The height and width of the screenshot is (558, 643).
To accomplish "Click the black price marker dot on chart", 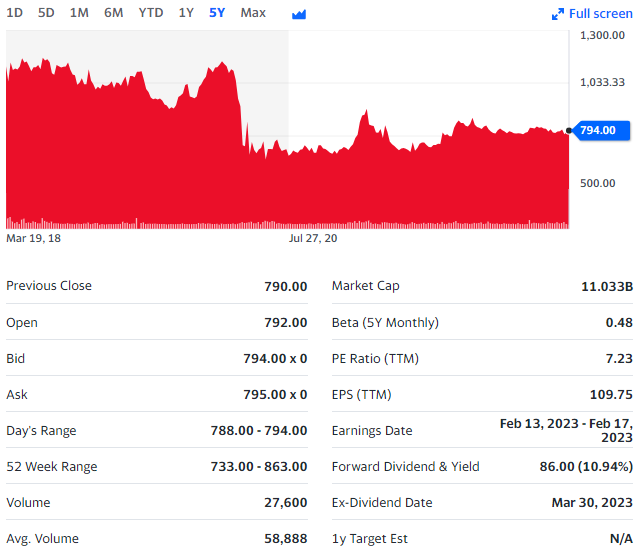I will [568, 130].
